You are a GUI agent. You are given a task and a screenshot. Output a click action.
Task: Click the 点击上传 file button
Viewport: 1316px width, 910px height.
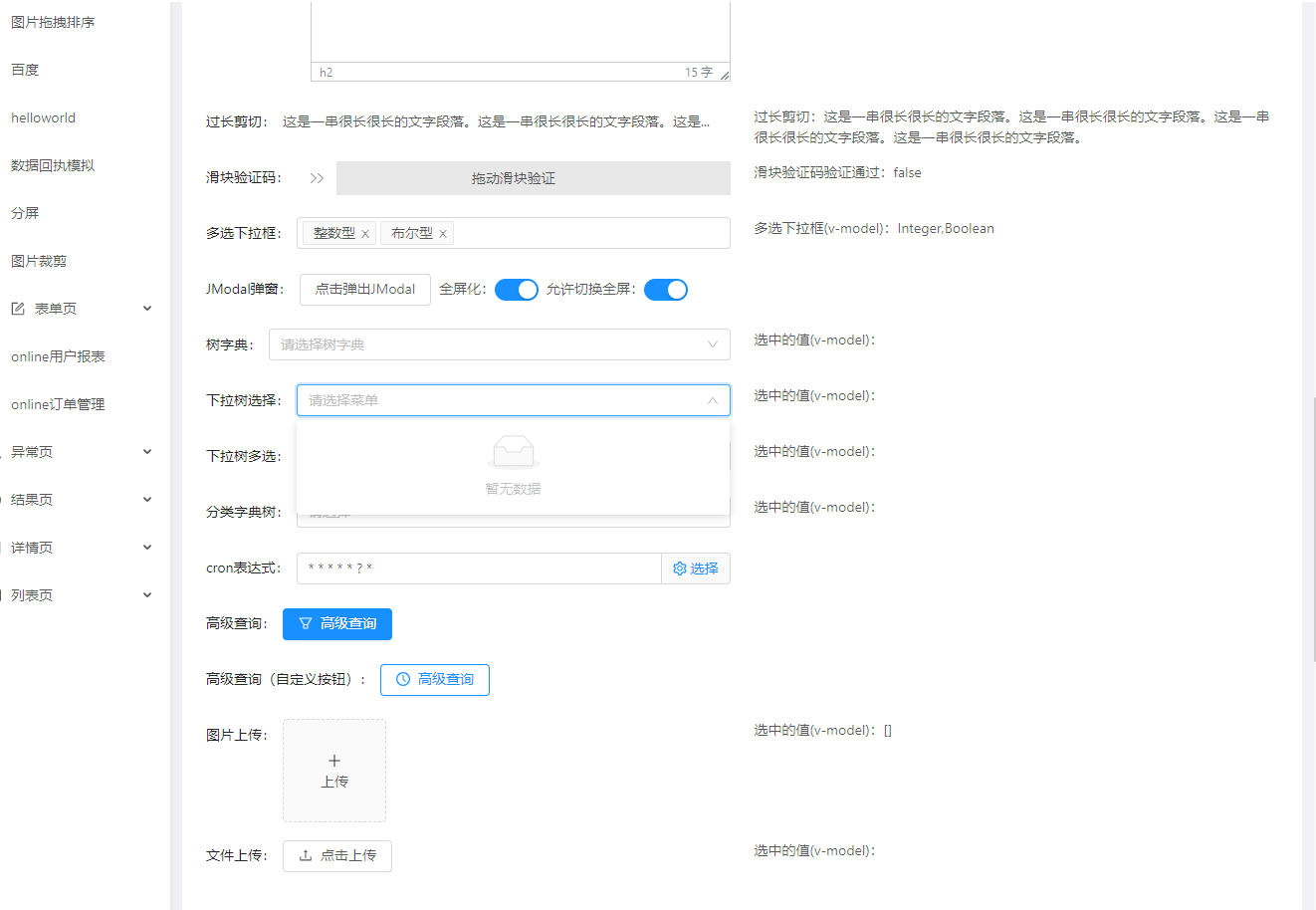coord(337,856)
